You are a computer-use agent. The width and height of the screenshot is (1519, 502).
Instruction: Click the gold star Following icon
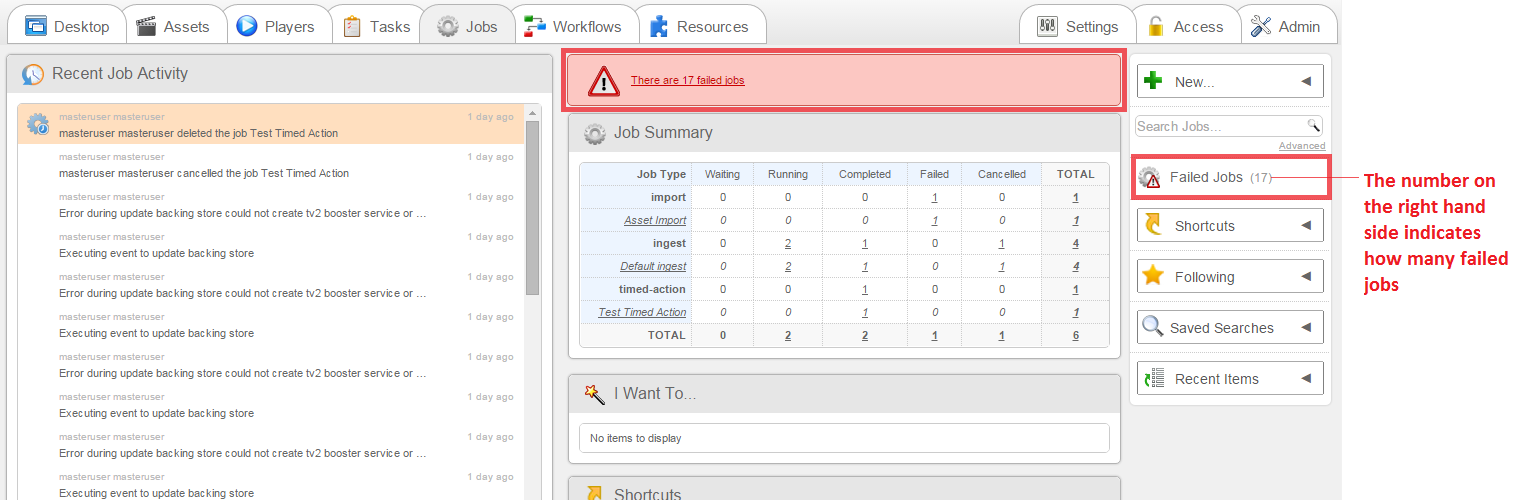pyautogui.click(x=1153, y=277)
